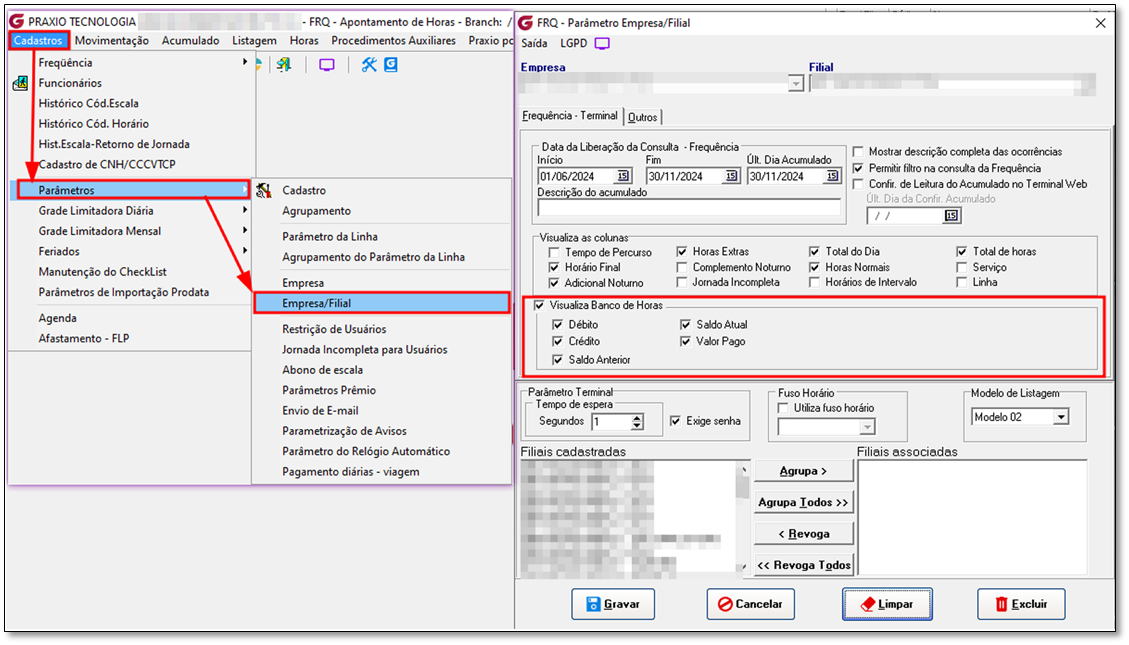
Task: Toggle Tempo de Percurso checkbox
Action: tap(554, 253)
